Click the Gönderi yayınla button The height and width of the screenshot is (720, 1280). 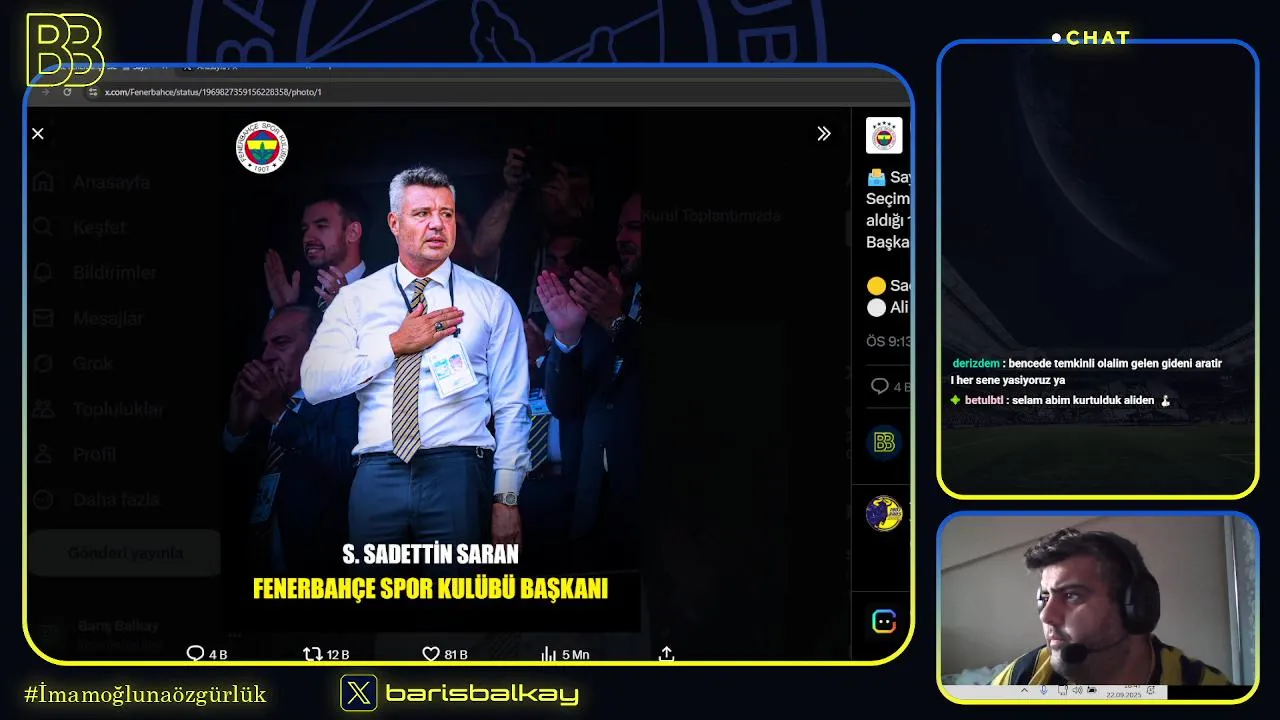(125, 552)
